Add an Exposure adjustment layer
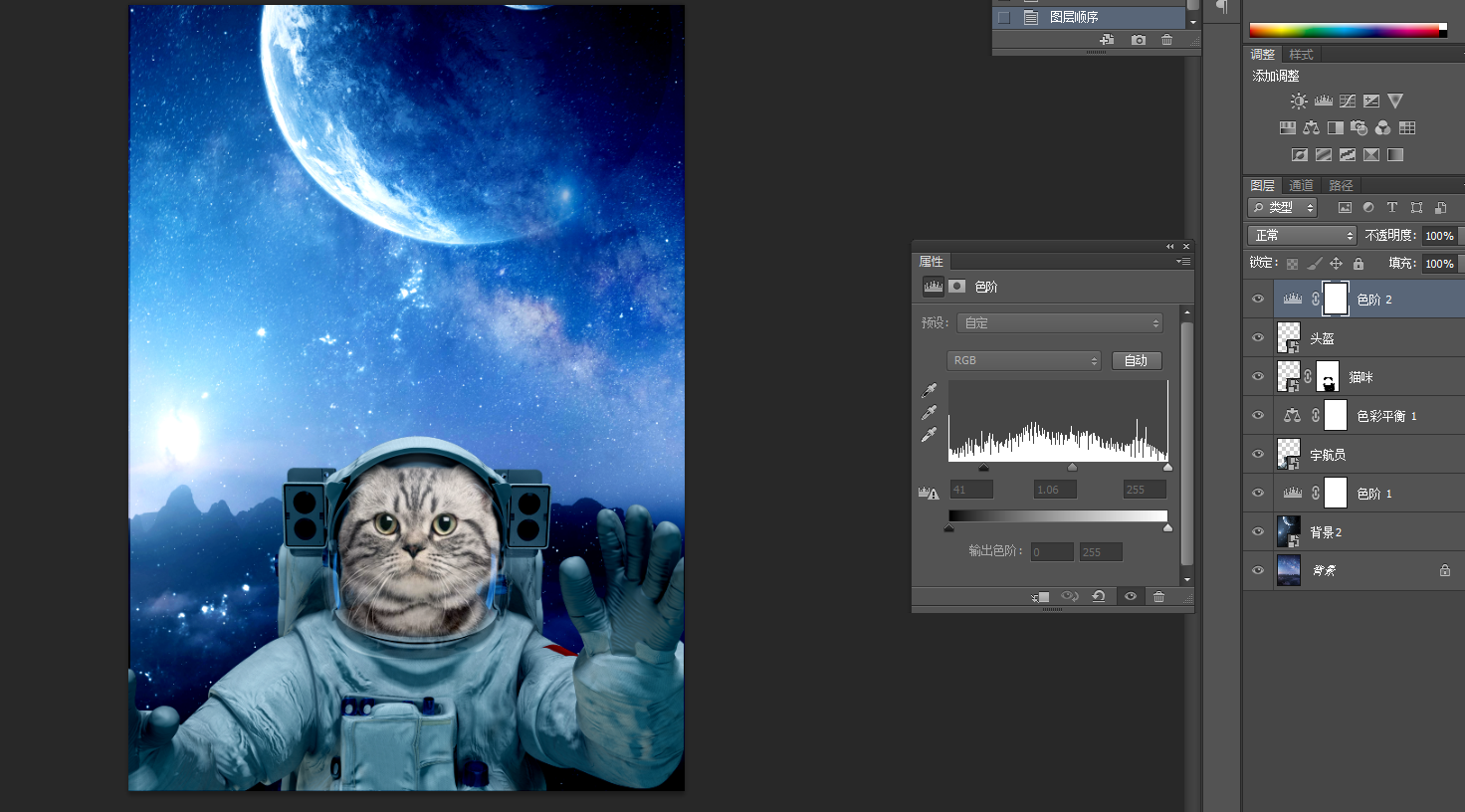This screenshot has width=1465, height=812. coord(1371,101)
